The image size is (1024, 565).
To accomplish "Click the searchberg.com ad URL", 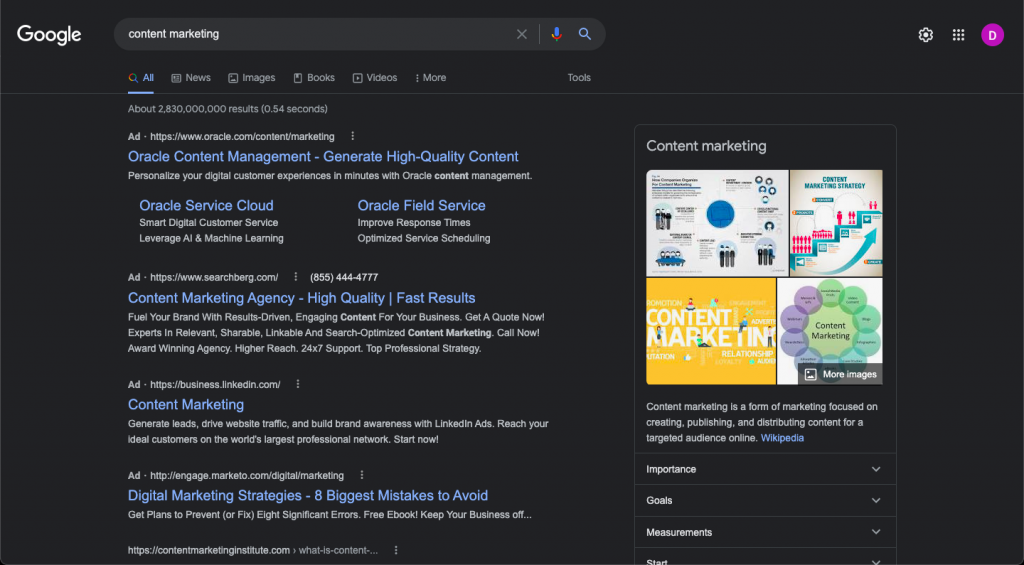I will pos(214,277).
